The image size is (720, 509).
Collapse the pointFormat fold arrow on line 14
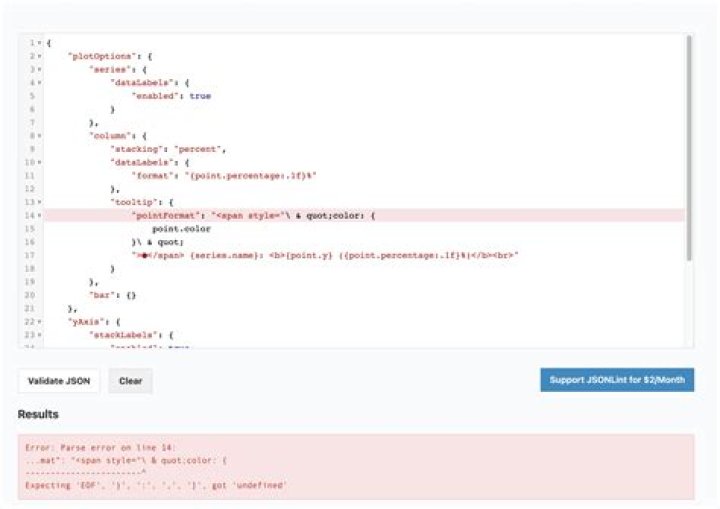pos(39,215)
